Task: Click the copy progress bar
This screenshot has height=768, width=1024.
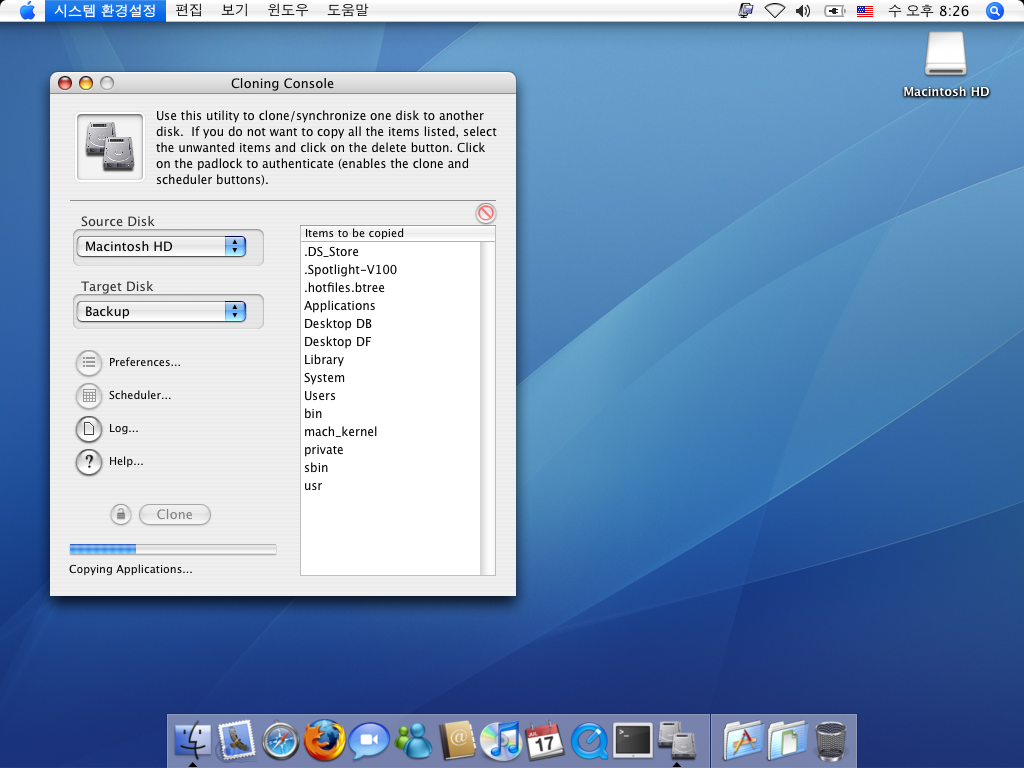Action: [172, 549]
